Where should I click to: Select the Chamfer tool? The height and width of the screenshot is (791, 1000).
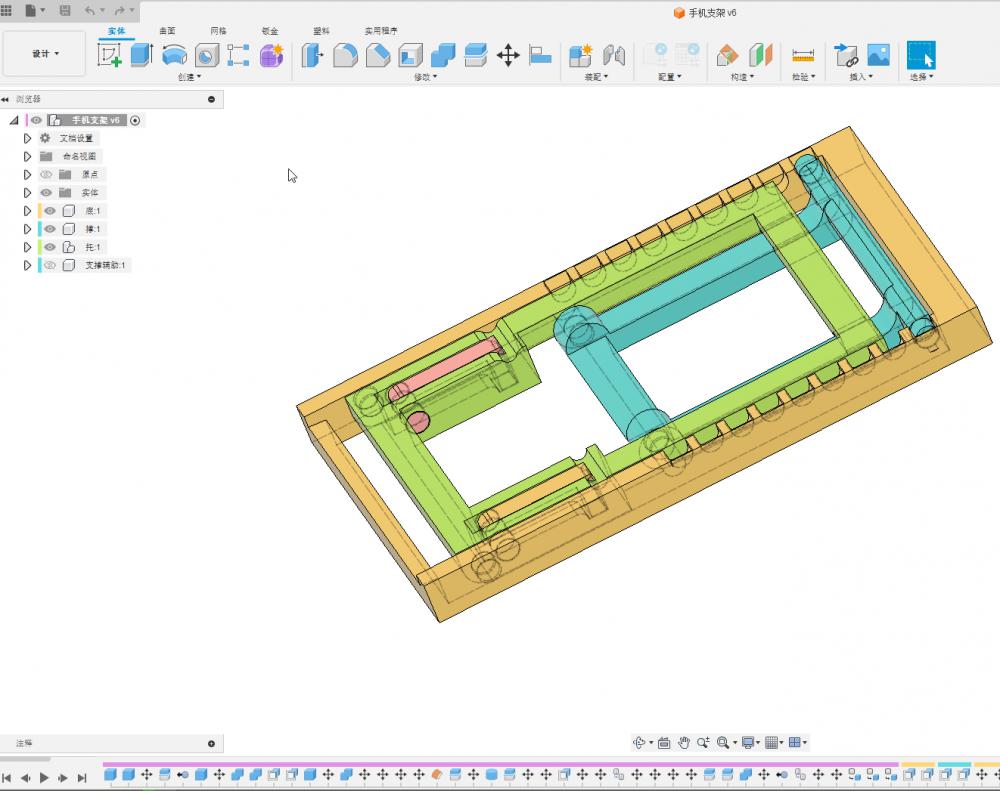pos(378,55)
